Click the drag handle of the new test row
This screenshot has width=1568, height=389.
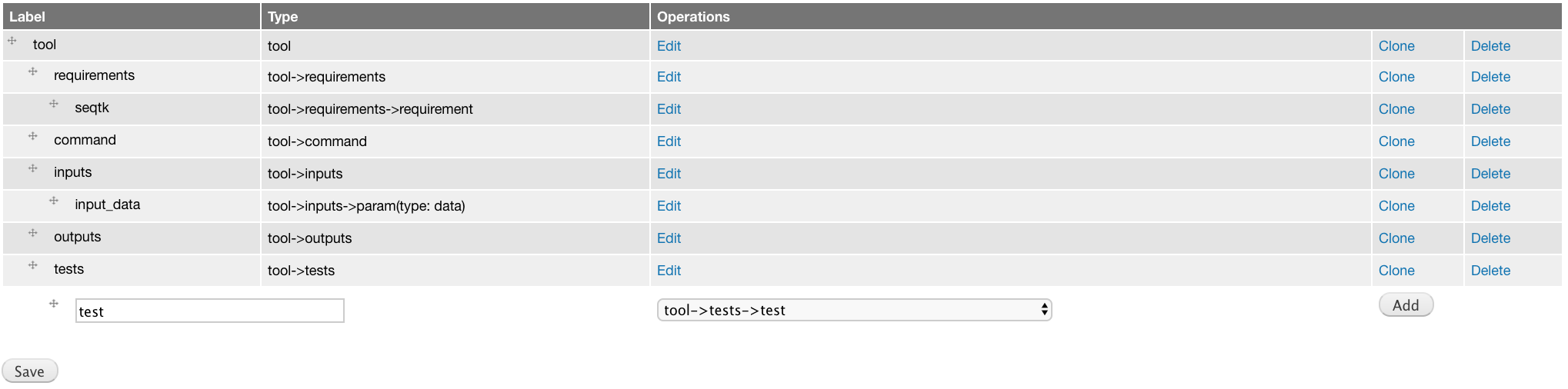[x=54, y=304]
